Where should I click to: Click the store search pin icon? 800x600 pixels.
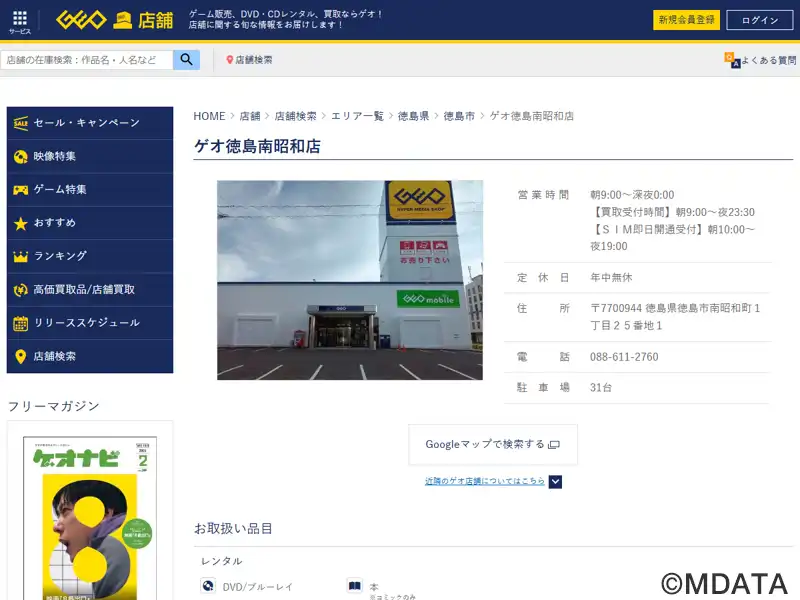coord(230,60)
